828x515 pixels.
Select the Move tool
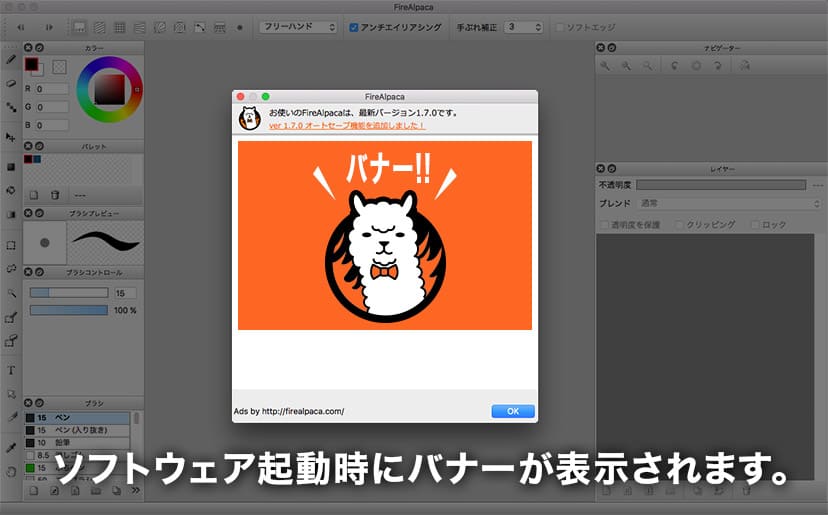click(x=11, y=137)
